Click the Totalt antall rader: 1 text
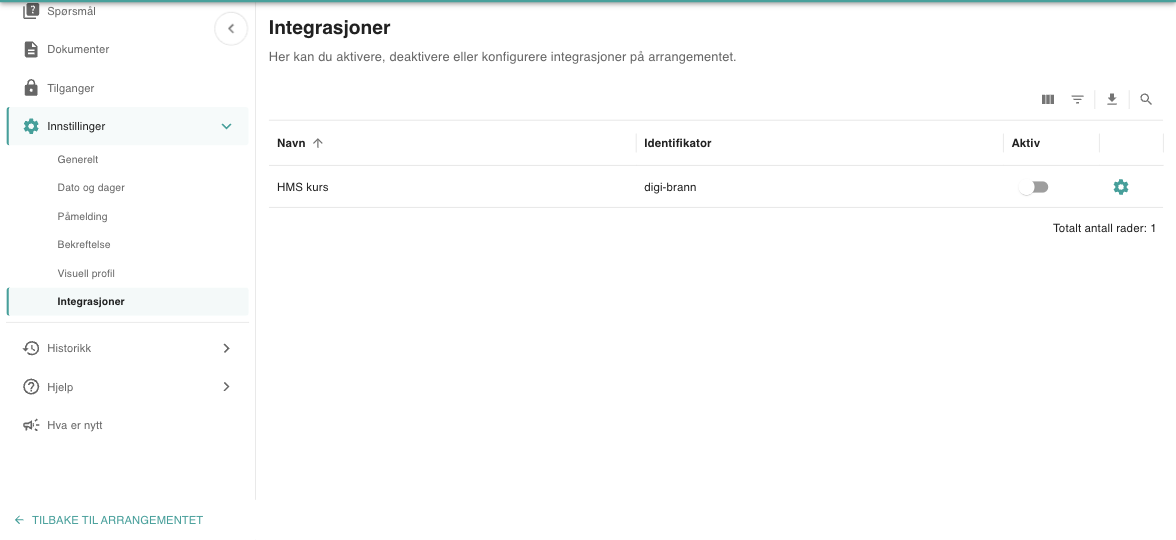This screenshot has height=540, width=1176. (1104, 228)
